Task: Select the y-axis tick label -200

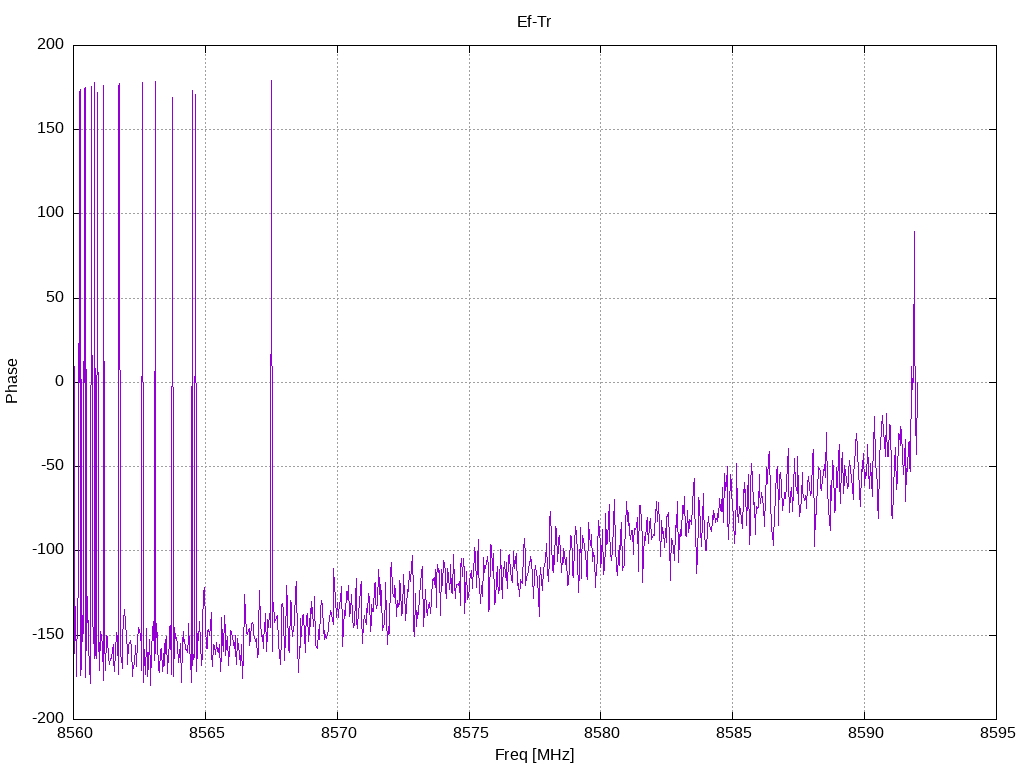Action: [48, 718]
